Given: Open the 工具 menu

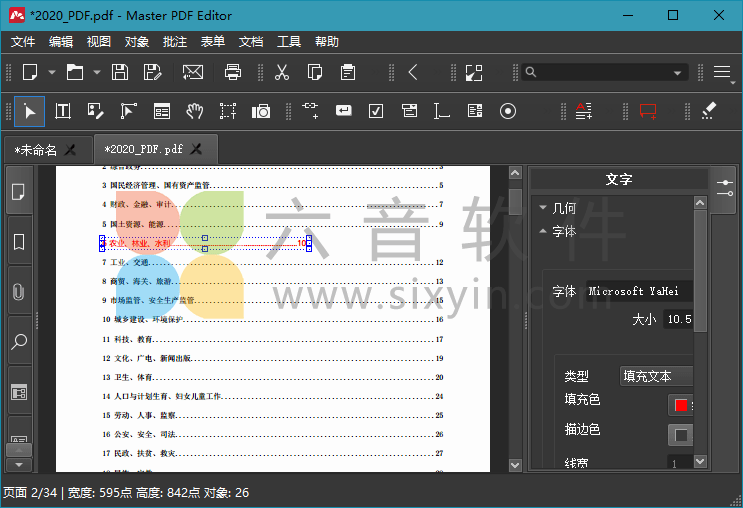Looking at the screenshot, I should click(289, 42).
